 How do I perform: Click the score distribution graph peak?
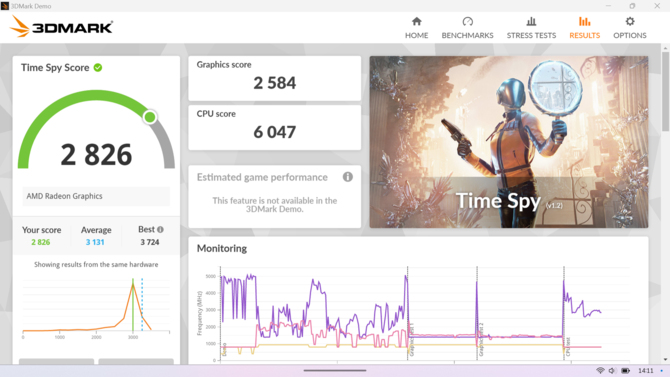(x=133, y=284)
